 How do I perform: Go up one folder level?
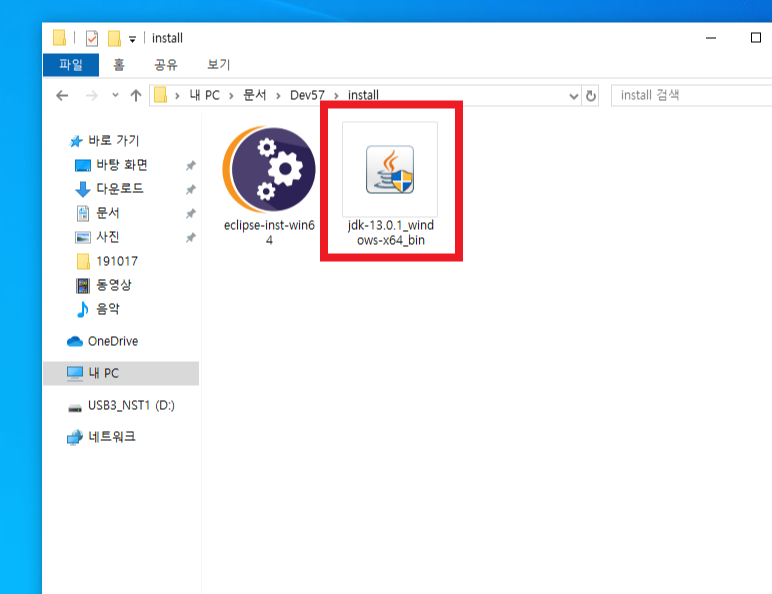pyautogui.click(x=136, y=95)
